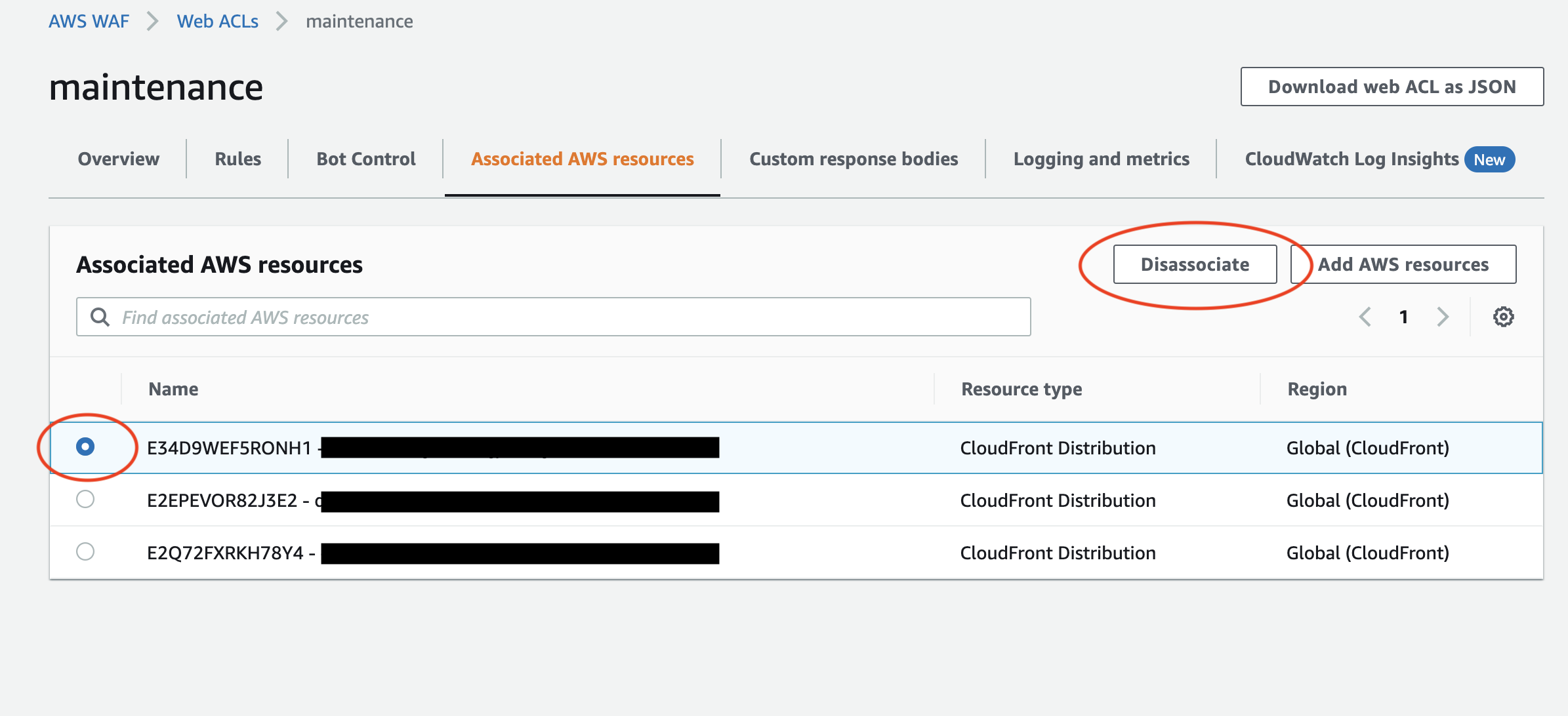
Task: Click Resource type cell of E34D9WEF5RONH1 row
Action: [x=1058, y=448]
